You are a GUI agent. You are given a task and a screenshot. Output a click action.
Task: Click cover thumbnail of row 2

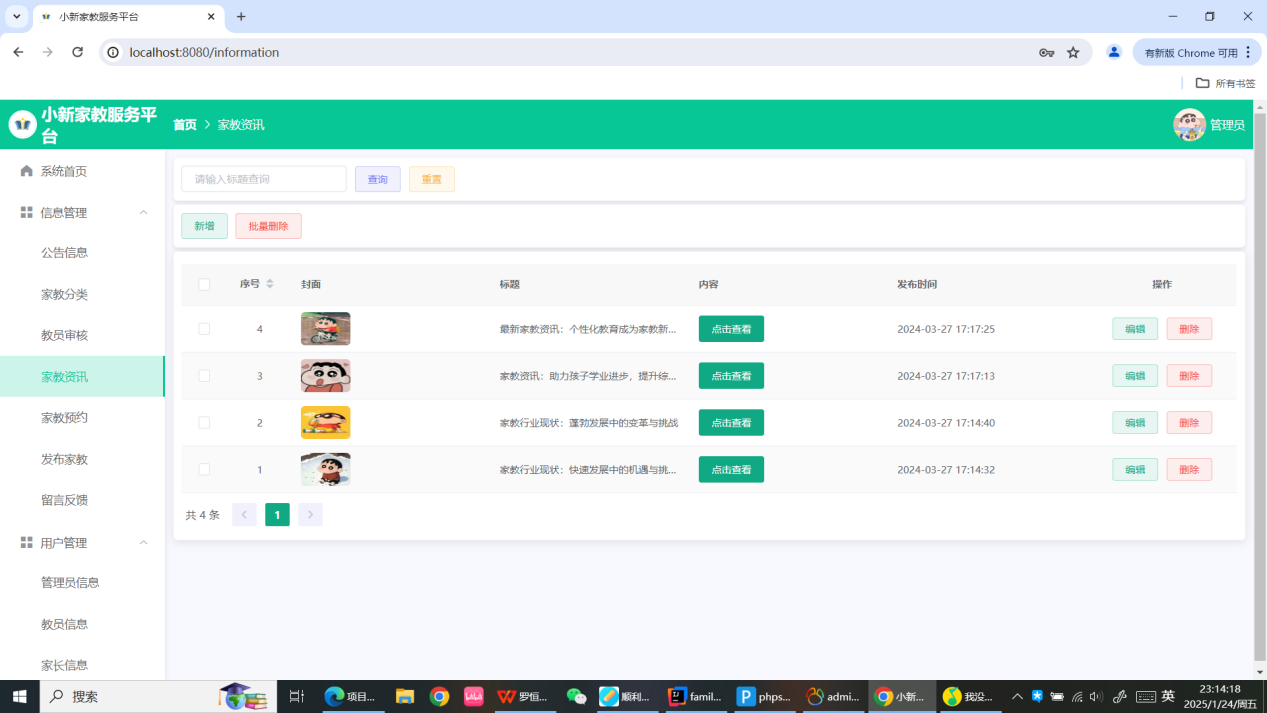tap(326, 423)
